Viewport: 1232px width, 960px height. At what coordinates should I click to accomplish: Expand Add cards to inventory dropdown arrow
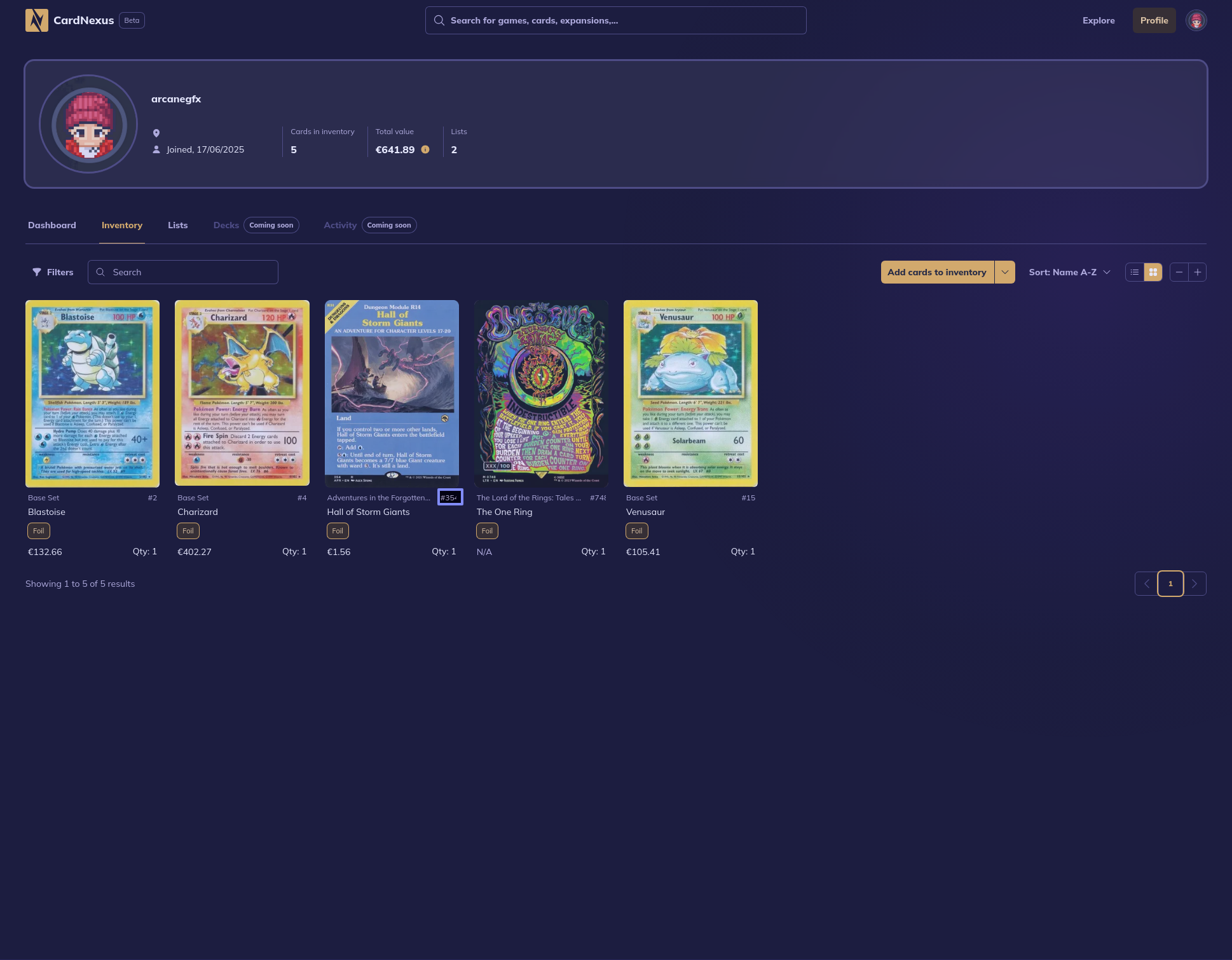point(1004,272)
